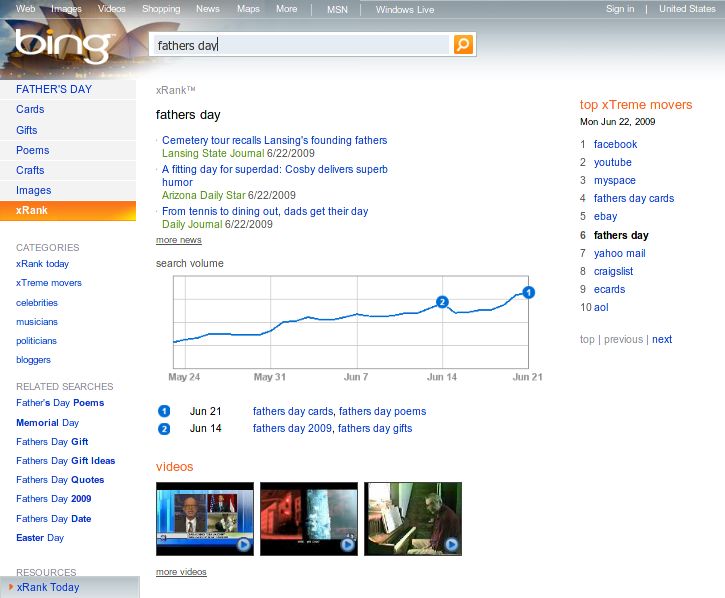Screen dimensions: 725x598
Task: Click chart marker 1 at Jun 21
Action: (528, 292)
